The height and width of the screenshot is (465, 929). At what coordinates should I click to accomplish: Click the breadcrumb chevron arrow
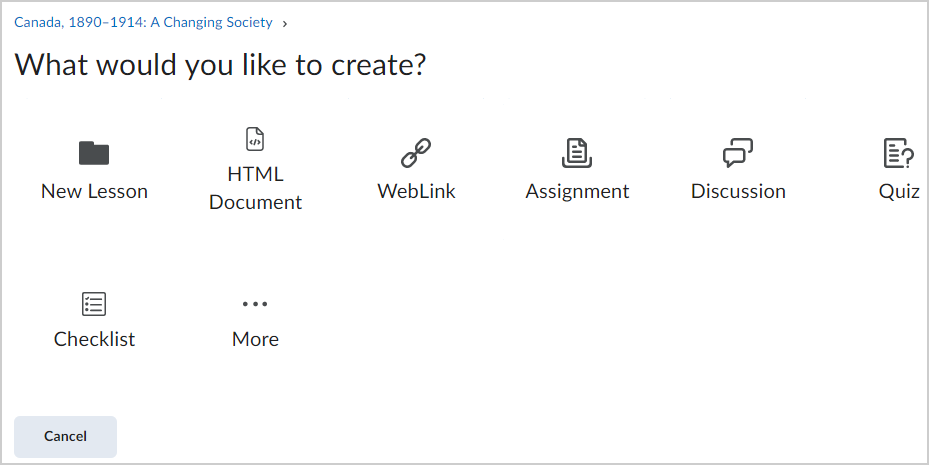285,24
